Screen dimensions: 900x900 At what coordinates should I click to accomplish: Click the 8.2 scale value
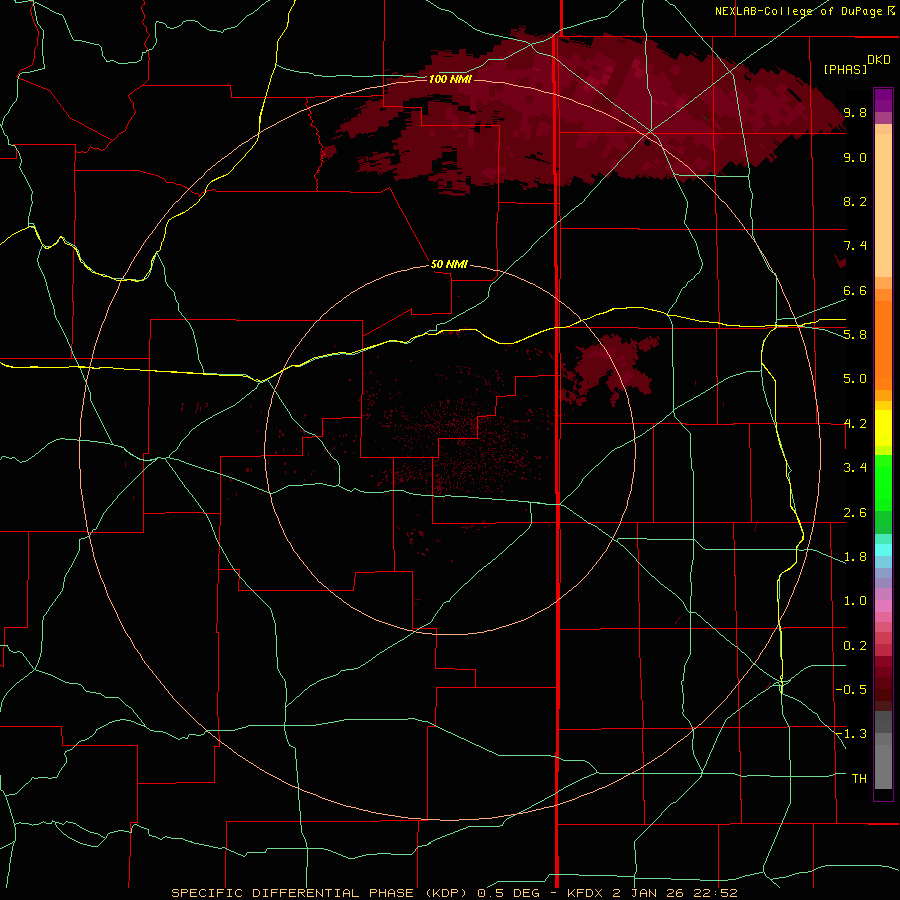855,201
